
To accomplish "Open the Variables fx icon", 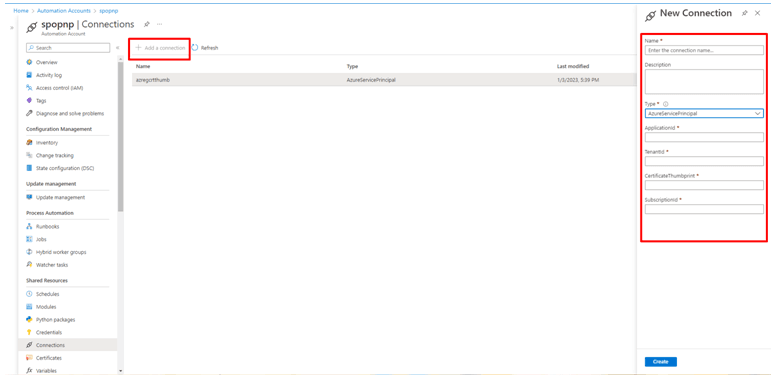I will coord(29,371).
